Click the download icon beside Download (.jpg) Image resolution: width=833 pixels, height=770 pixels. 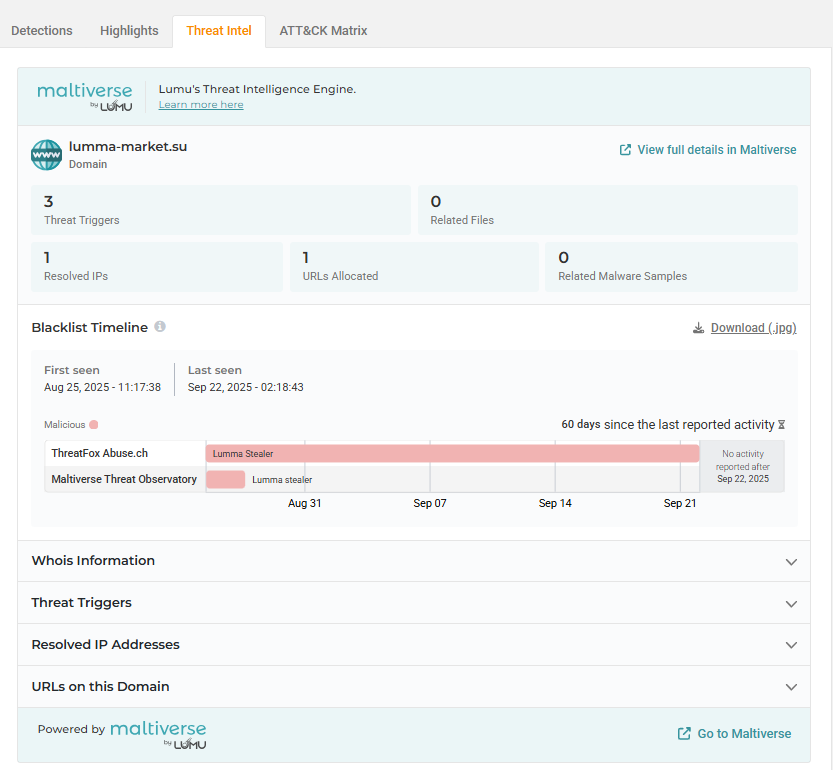coord(698,328)
